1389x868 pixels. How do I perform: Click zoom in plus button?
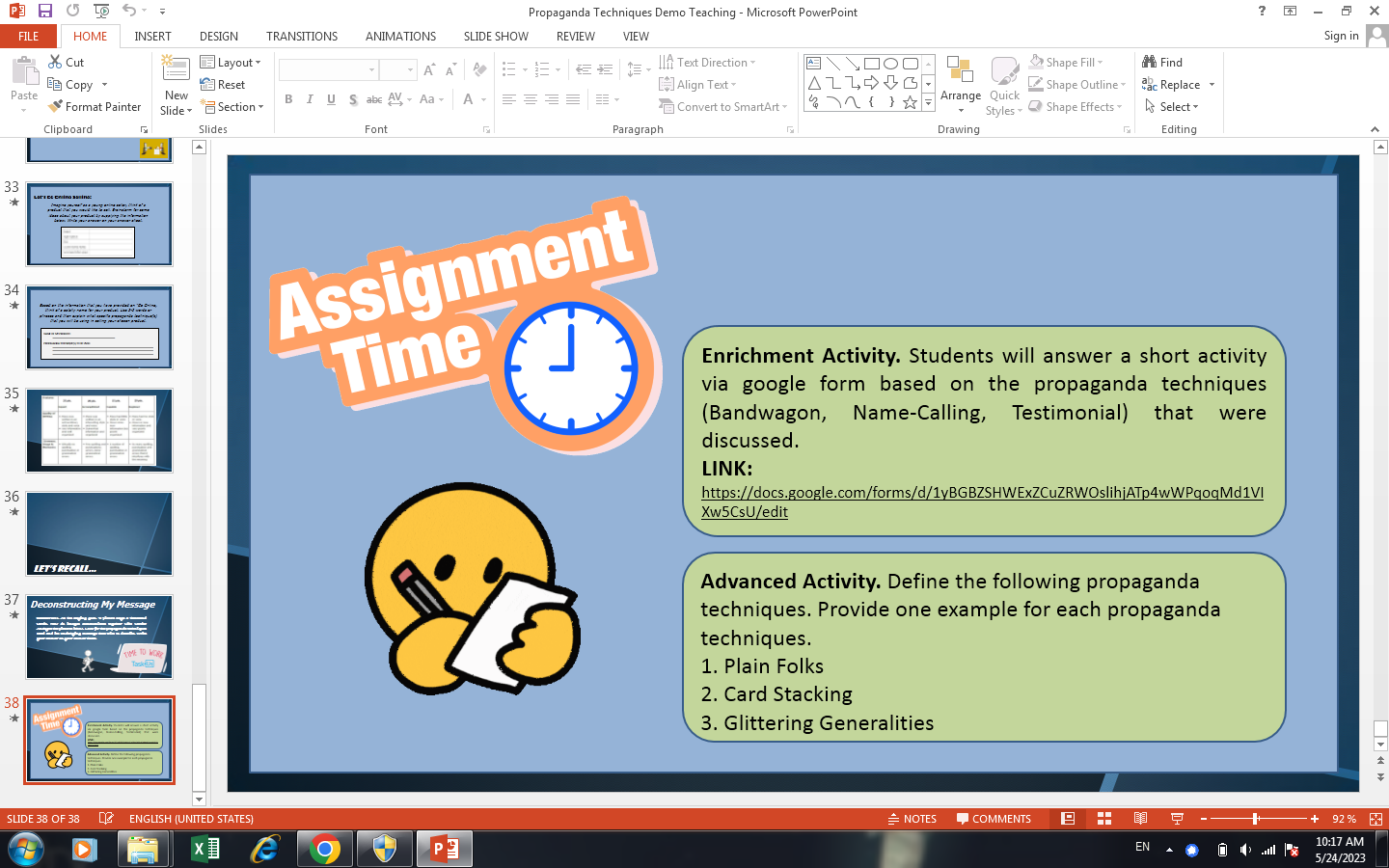tap(1315, 819)
